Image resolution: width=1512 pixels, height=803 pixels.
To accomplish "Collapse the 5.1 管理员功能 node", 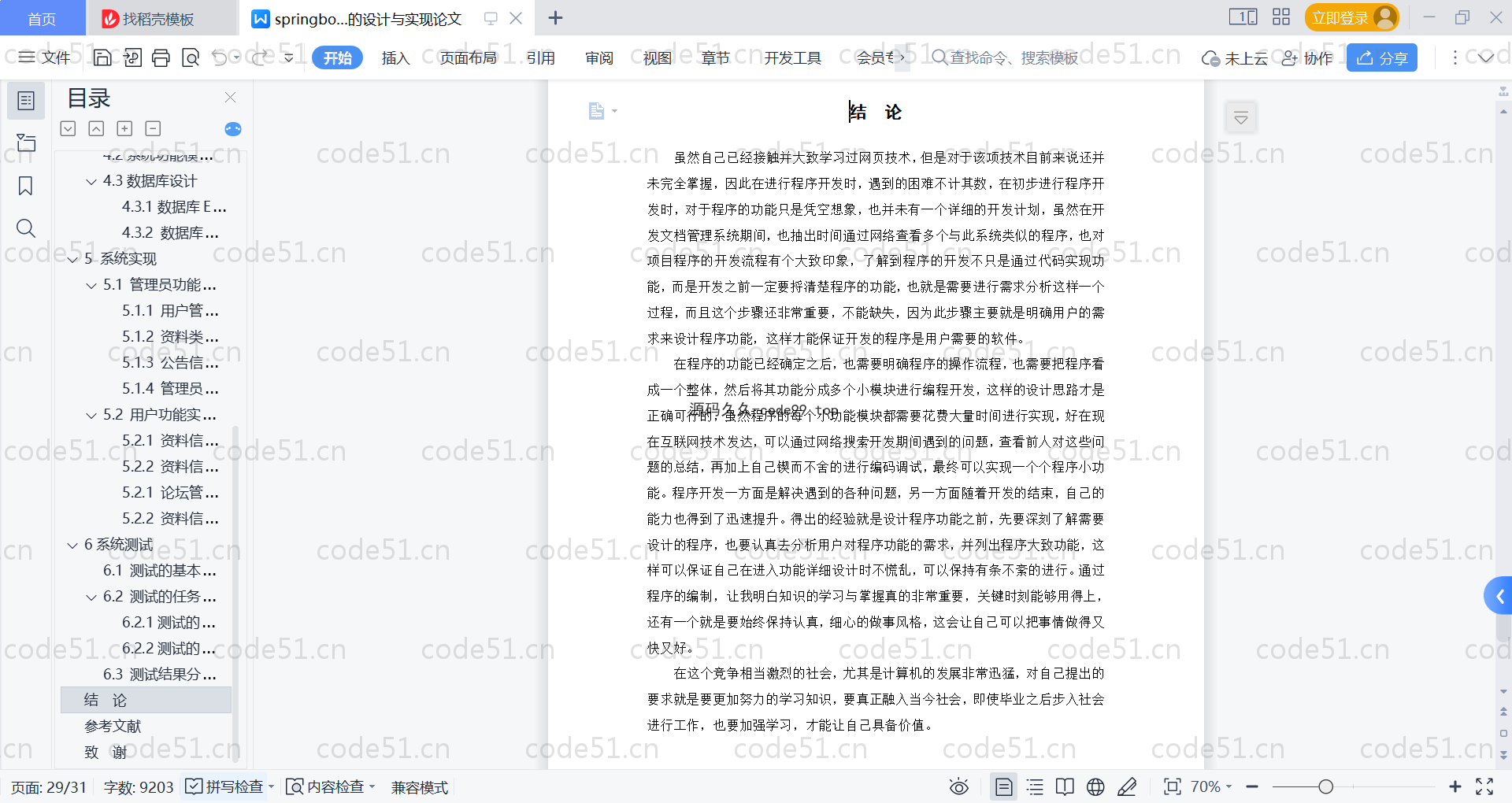I will (91, 286).
